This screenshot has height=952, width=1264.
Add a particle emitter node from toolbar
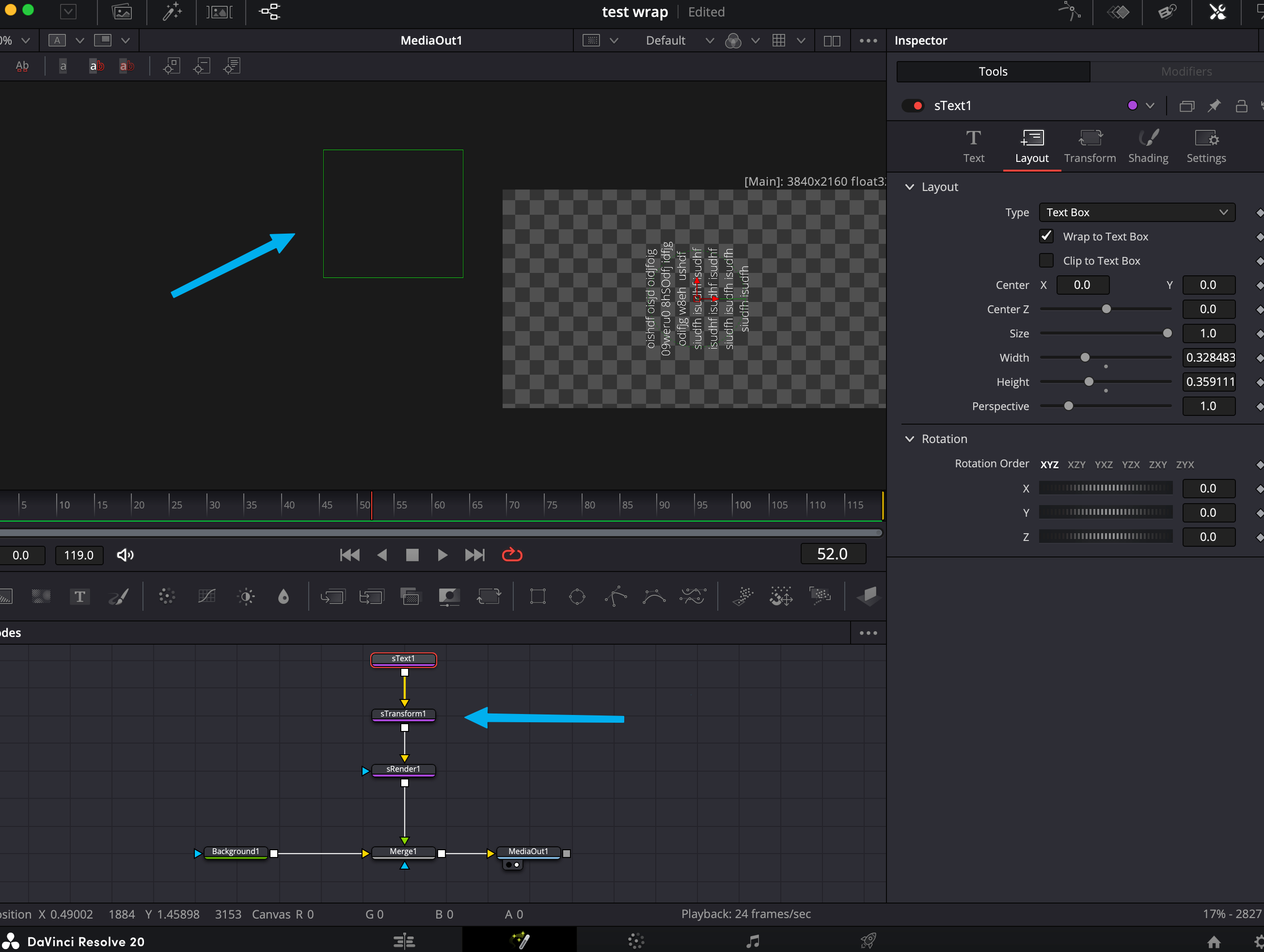tap(743, 597)
